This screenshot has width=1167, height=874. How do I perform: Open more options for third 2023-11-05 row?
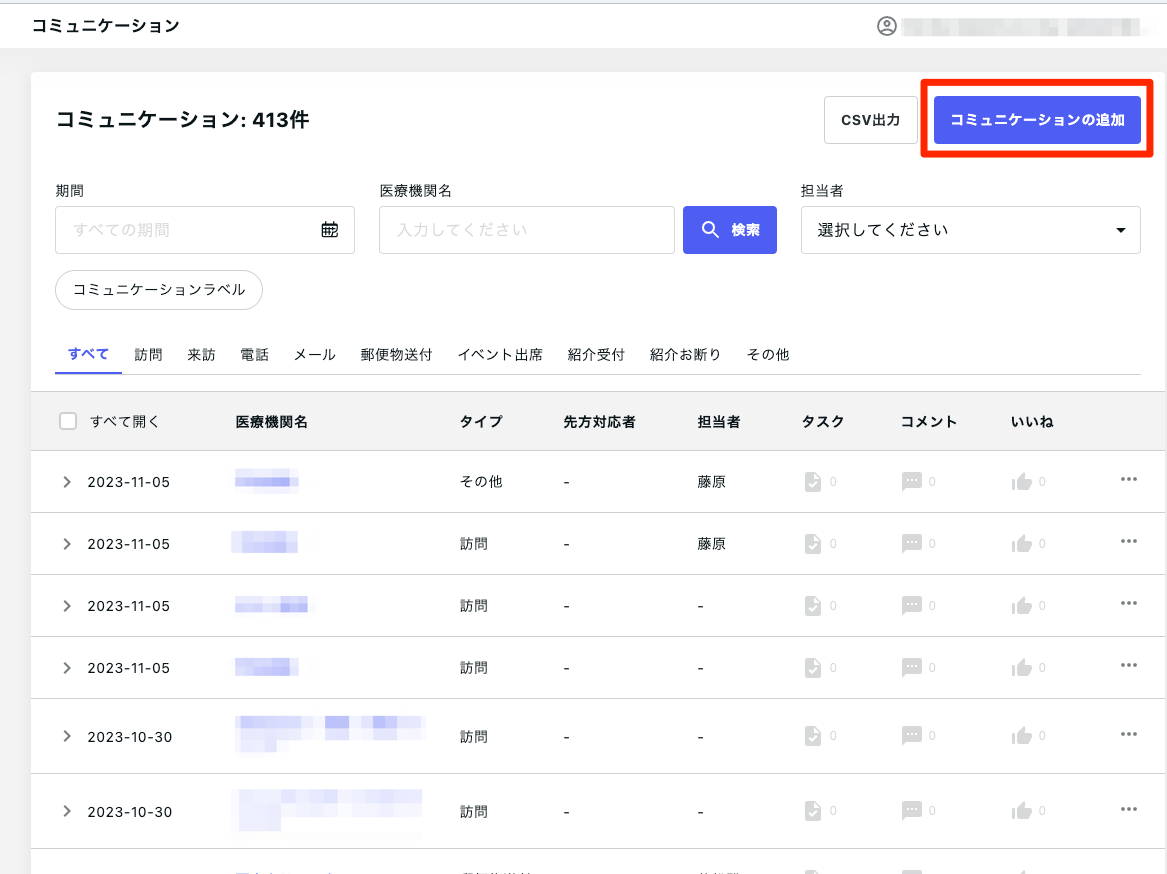point(1128,603)
